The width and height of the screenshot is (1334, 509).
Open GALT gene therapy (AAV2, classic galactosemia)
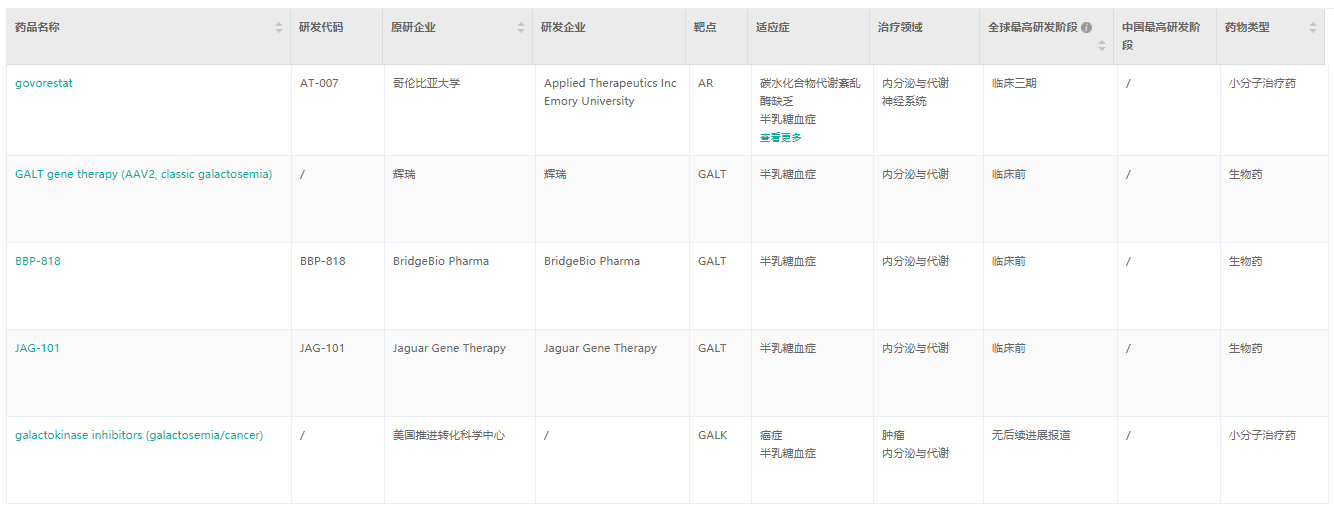pyautogui.click(x=143, y=174)
